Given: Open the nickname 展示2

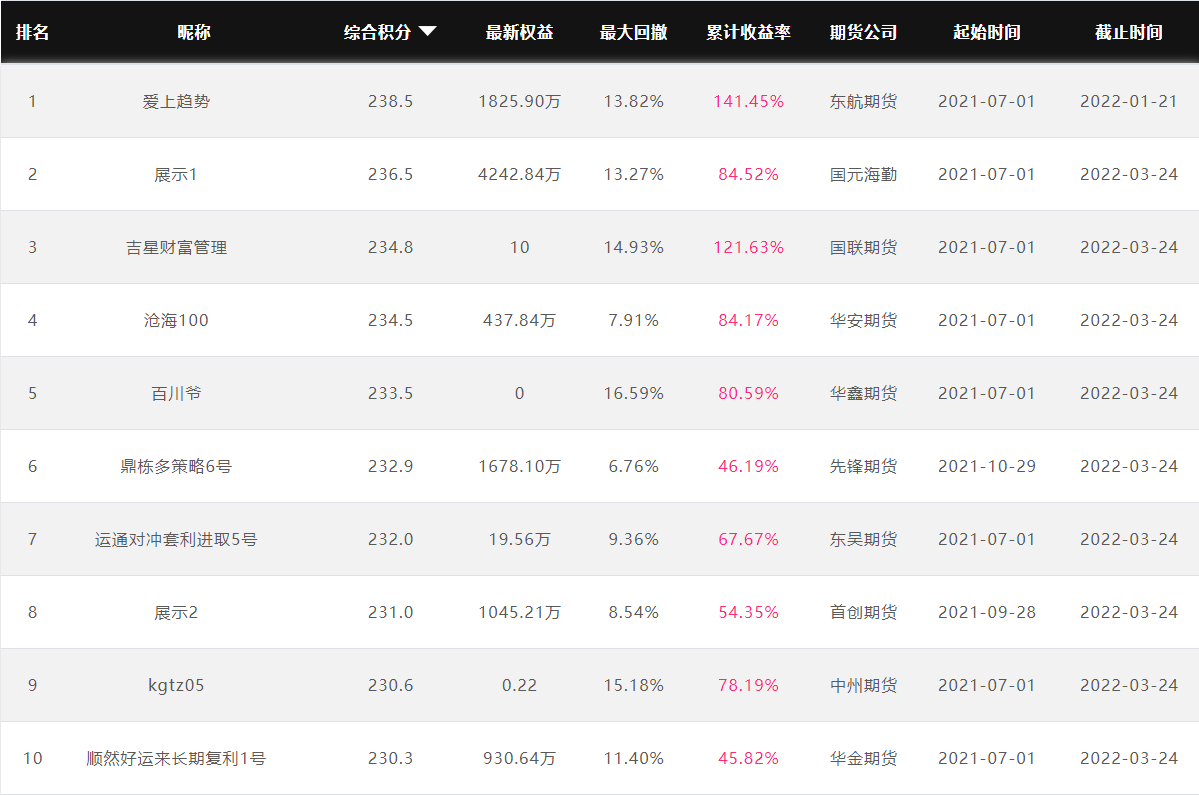Looking at the screenshot, I should click(x=176, y=612).
